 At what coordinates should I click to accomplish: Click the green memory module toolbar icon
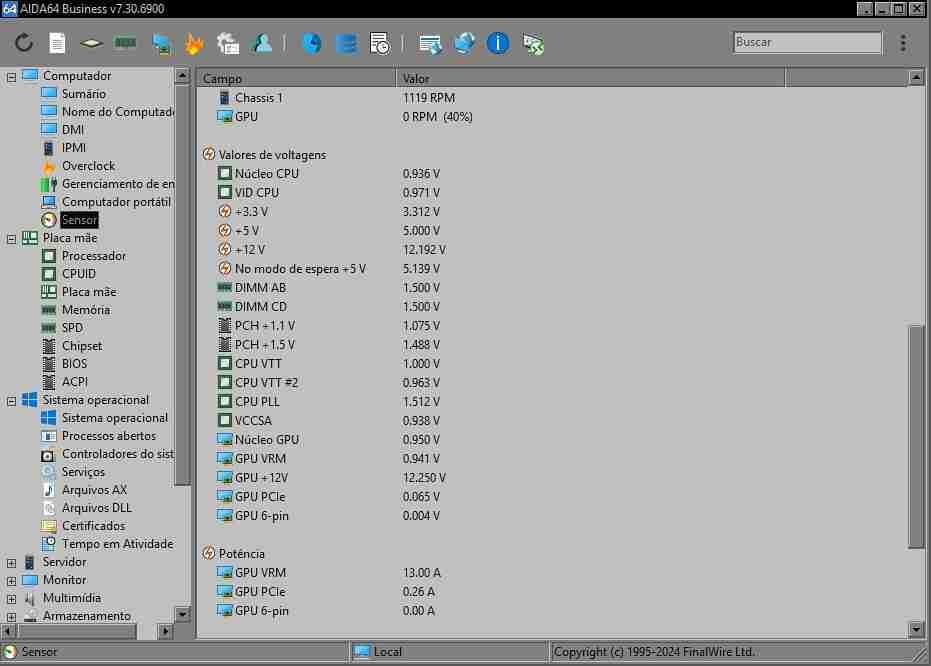coord(125,43)
